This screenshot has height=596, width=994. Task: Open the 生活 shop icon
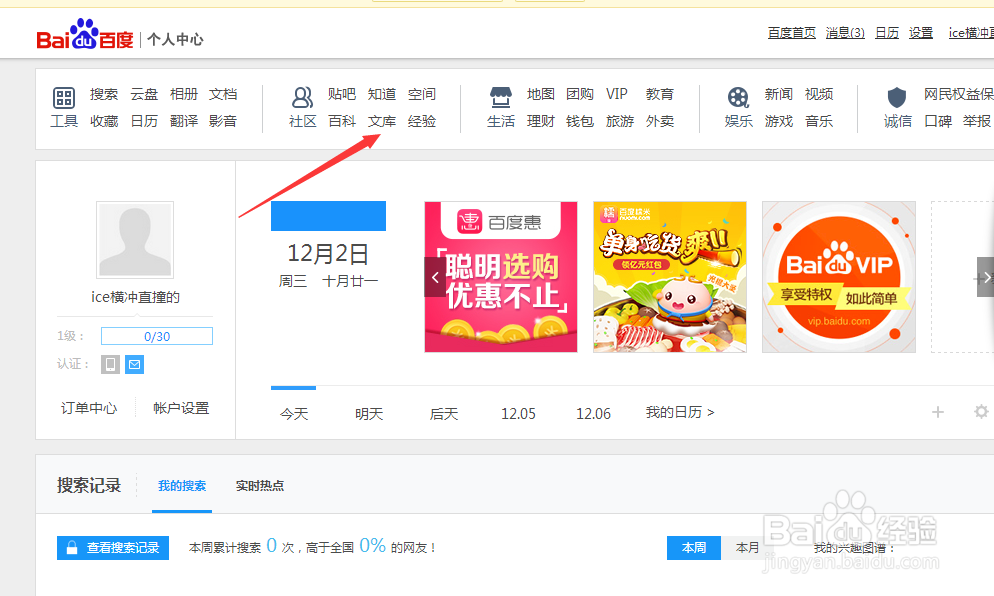(501, 98)
